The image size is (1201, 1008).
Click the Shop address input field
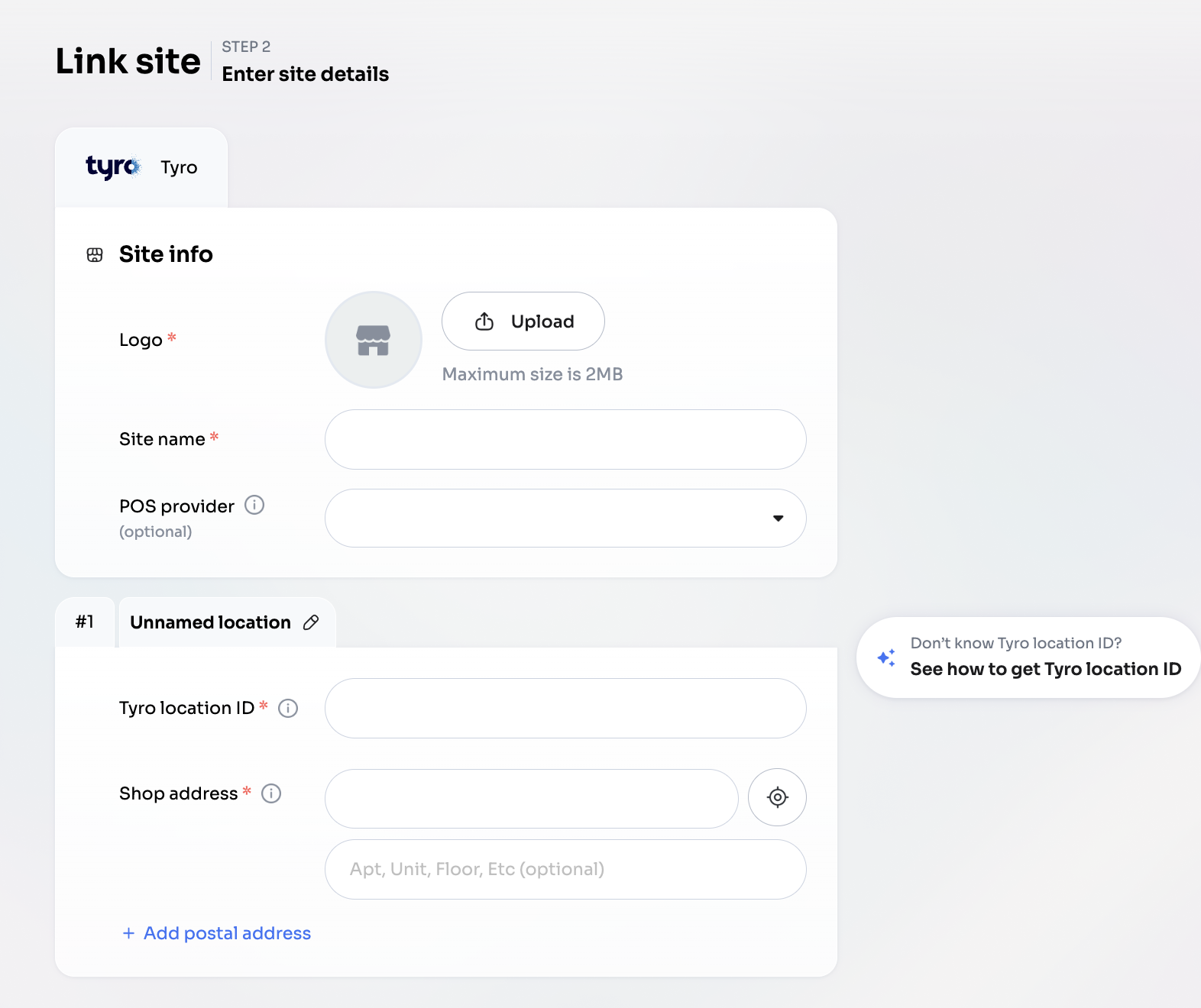(531, 799)
